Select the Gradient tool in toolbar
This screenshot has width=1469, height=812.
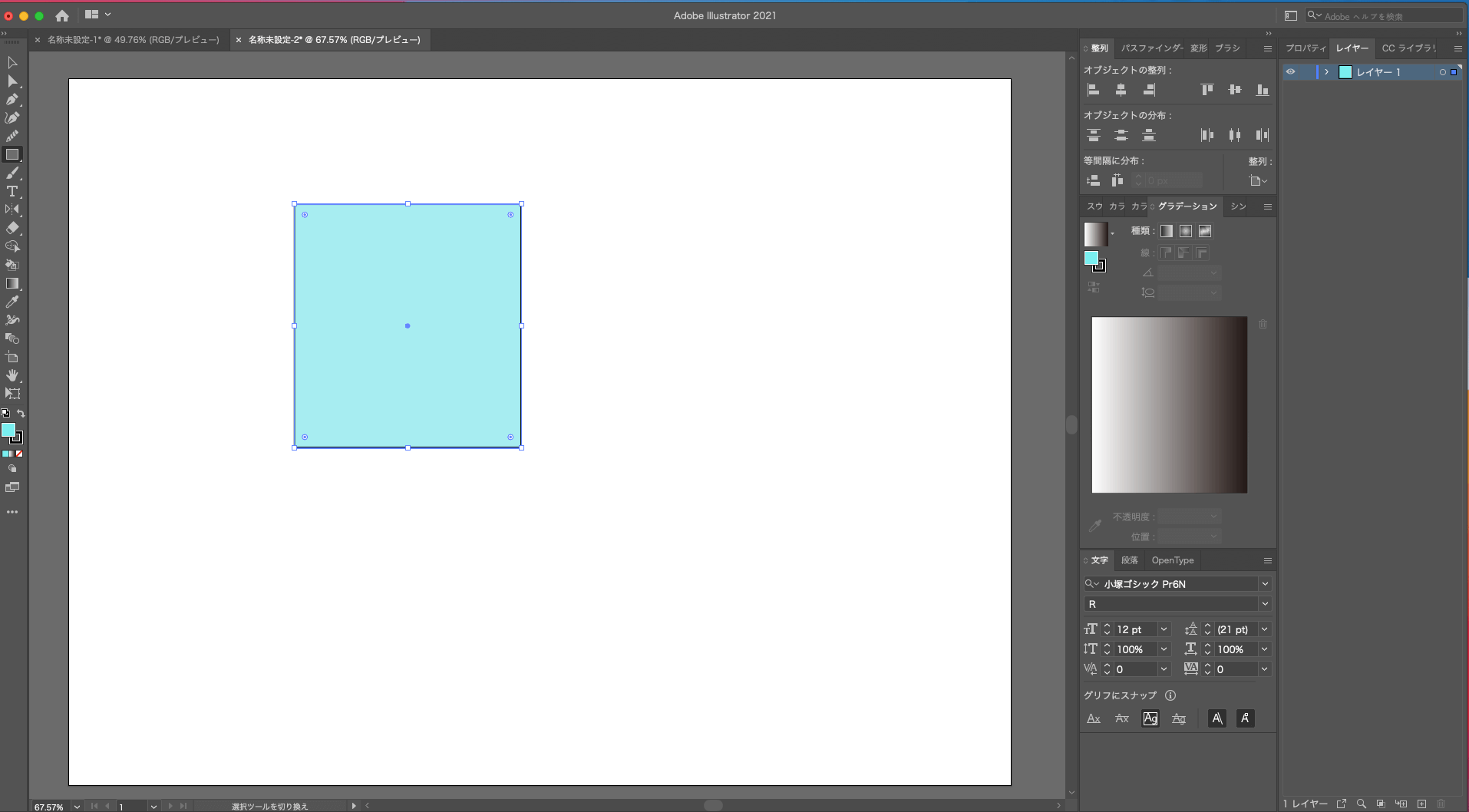pos(12,283)
